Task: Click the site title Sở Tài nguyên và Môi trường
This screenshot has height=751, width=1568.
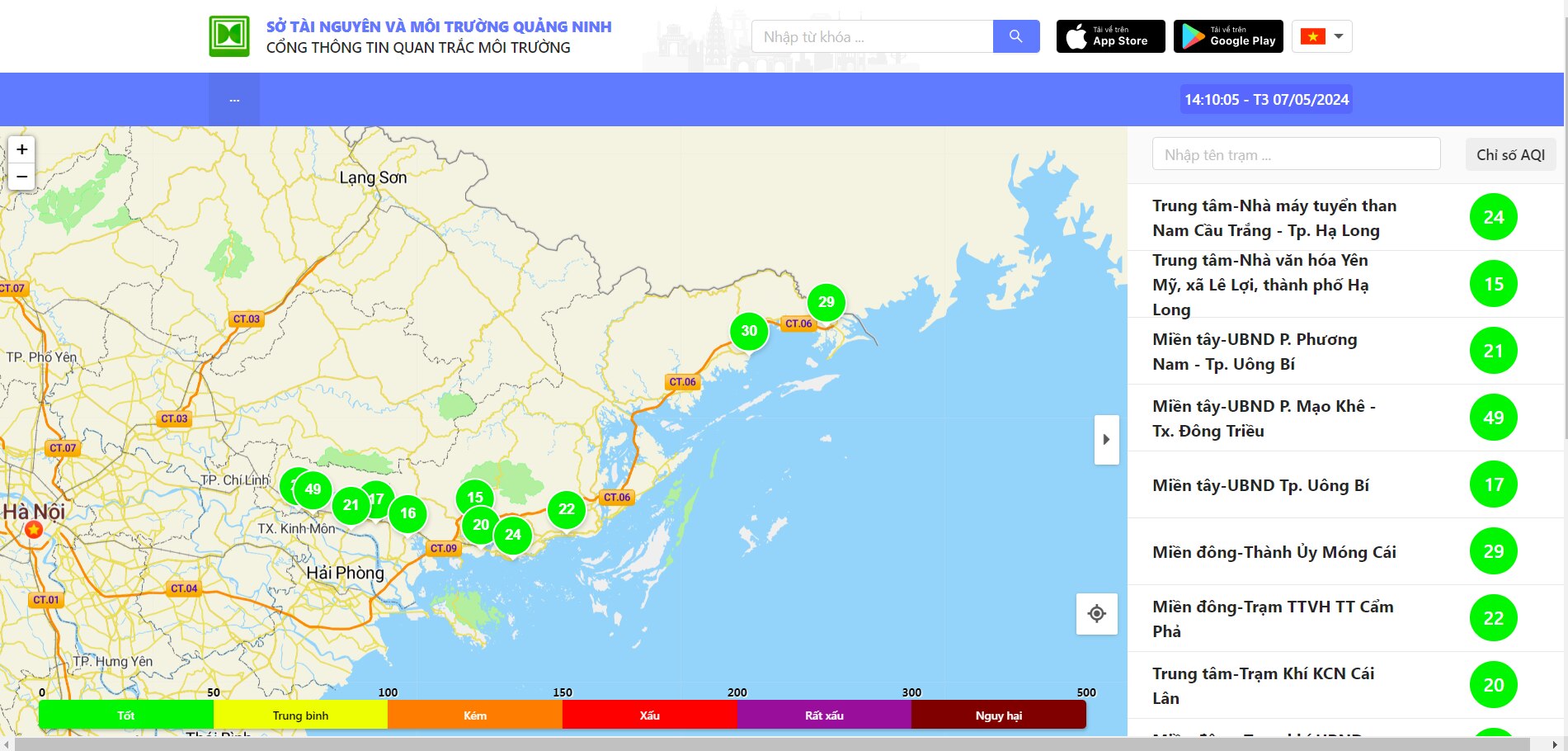Action: pos(439,26)
